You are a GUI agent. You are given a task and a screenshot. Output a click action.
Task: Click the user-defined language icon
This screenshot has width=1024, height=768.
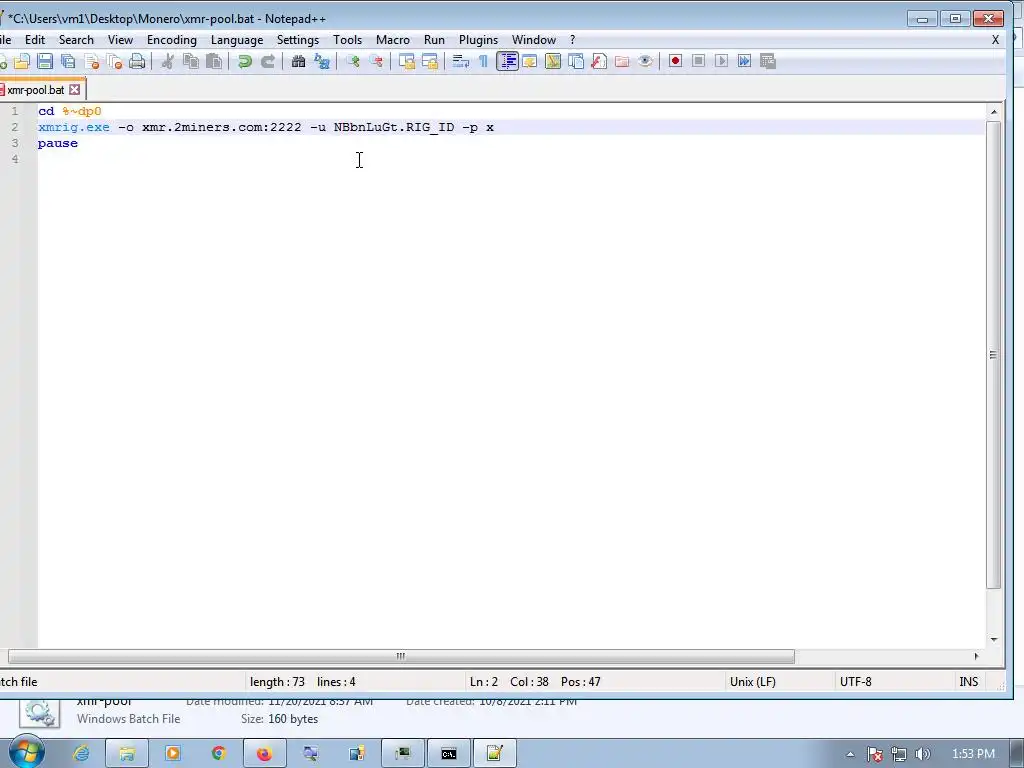click(x=530, y=61)
